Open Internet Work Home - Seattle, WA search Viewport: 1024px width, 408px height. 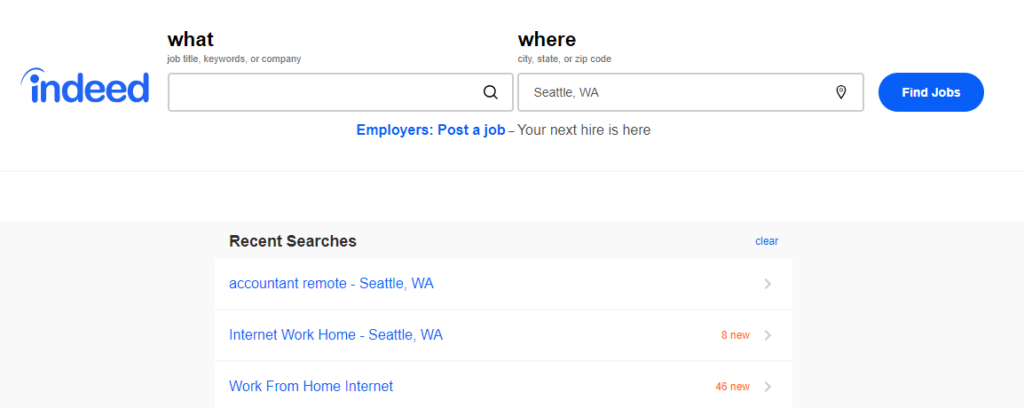(x=336, y=335)
